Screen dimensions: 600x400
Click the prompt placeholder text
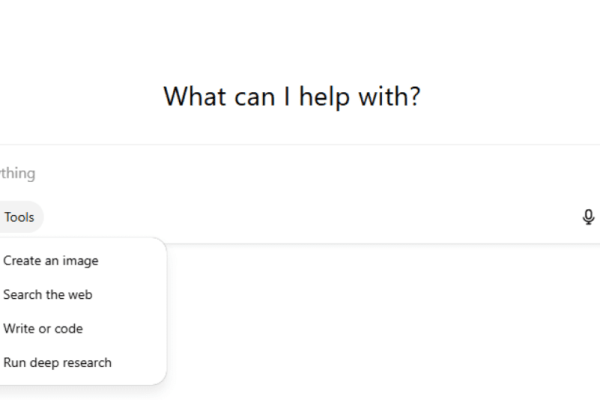pos(18,174)
